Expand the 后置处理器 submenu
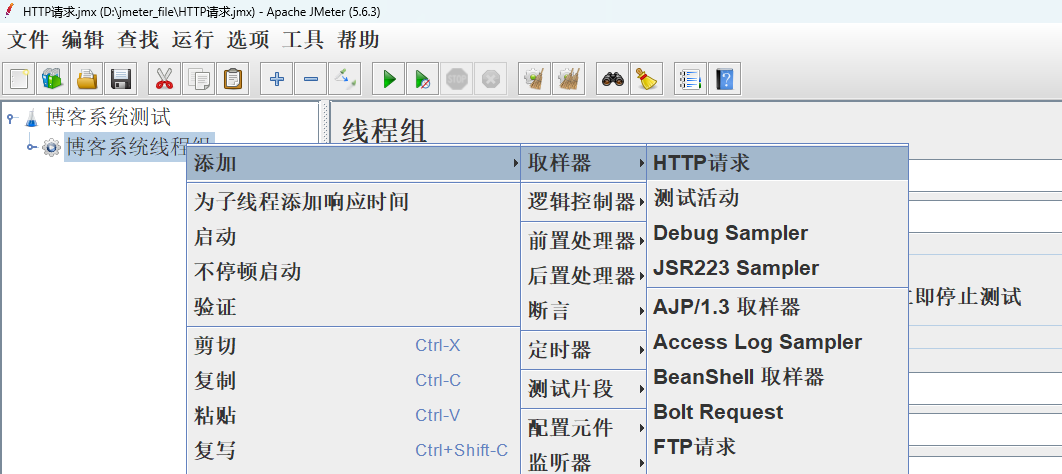The width and height of the screenshot is (1062, 474). [584, 276]
